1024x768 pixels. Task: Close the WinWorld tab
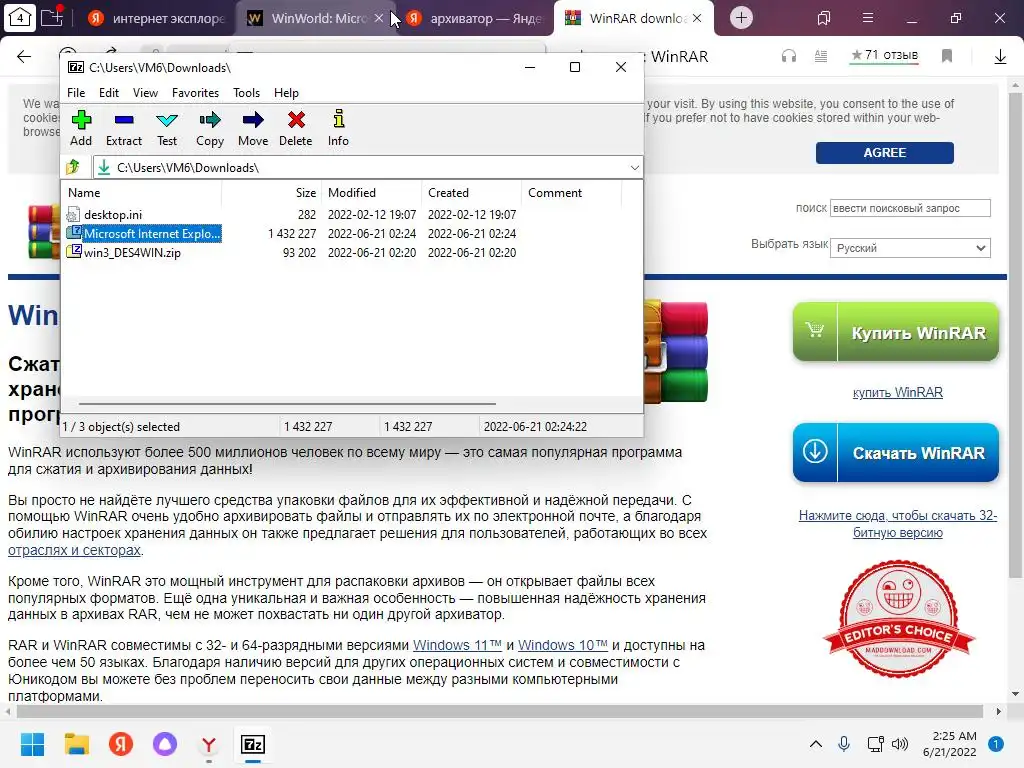[x=379, y=18]
